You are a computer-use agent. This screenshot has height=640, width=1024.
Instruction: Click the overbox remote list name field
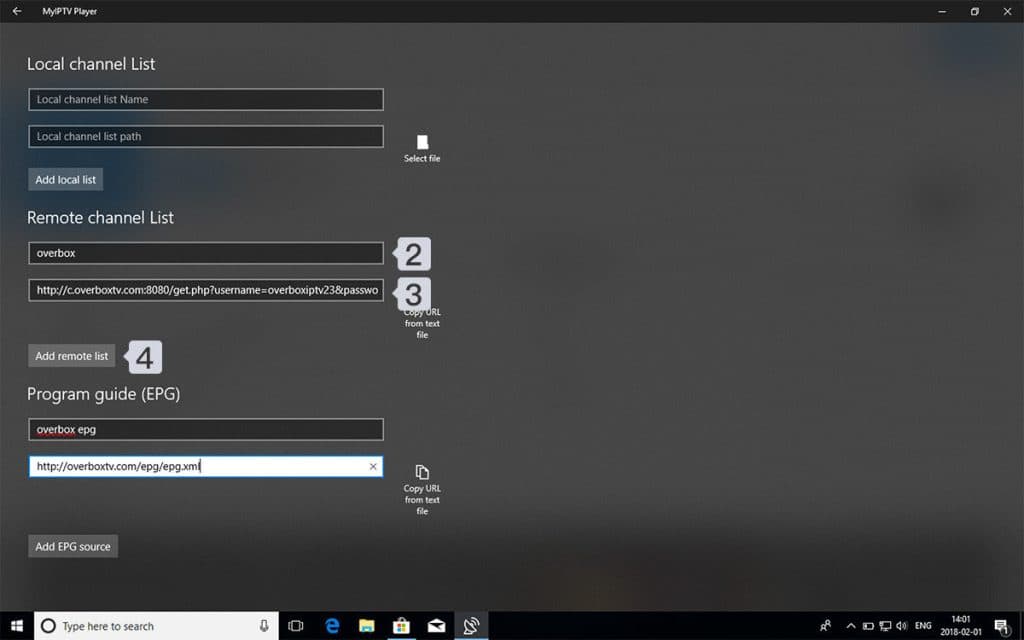click(x=205, y=253)
